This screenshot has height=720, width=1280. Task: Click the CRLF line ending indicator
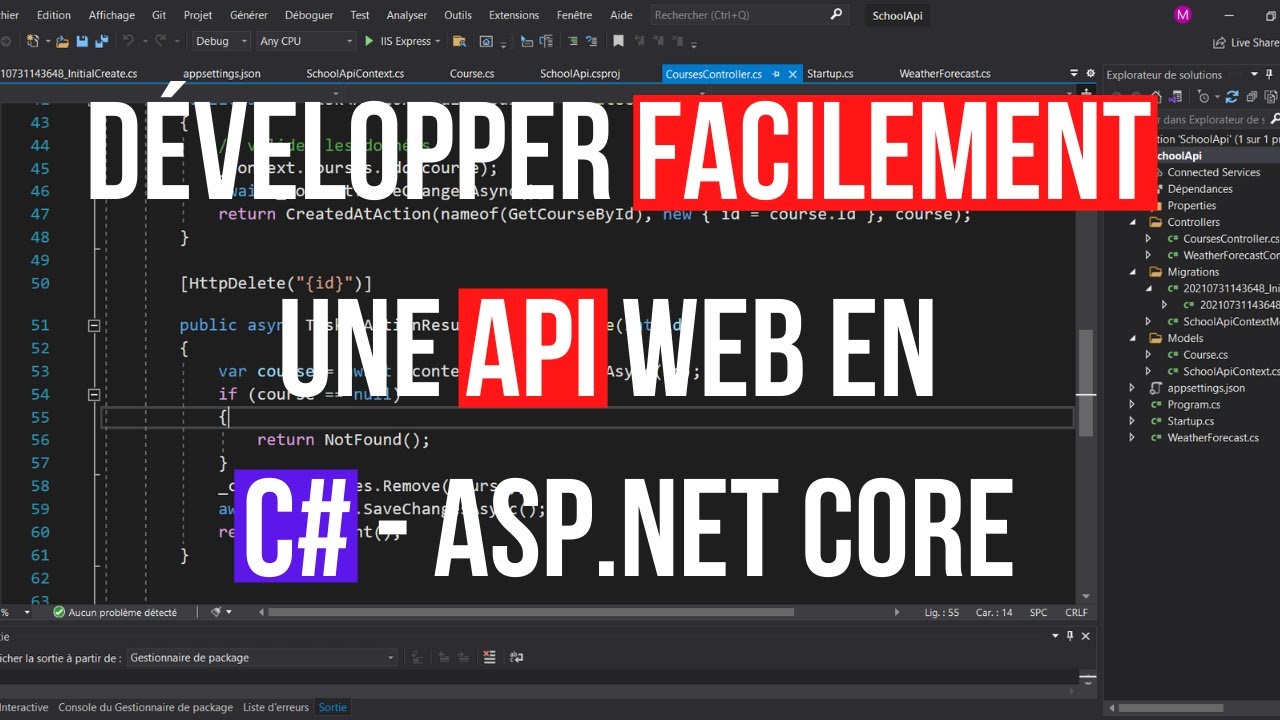pyautogui.click(x=1076, y=612)
